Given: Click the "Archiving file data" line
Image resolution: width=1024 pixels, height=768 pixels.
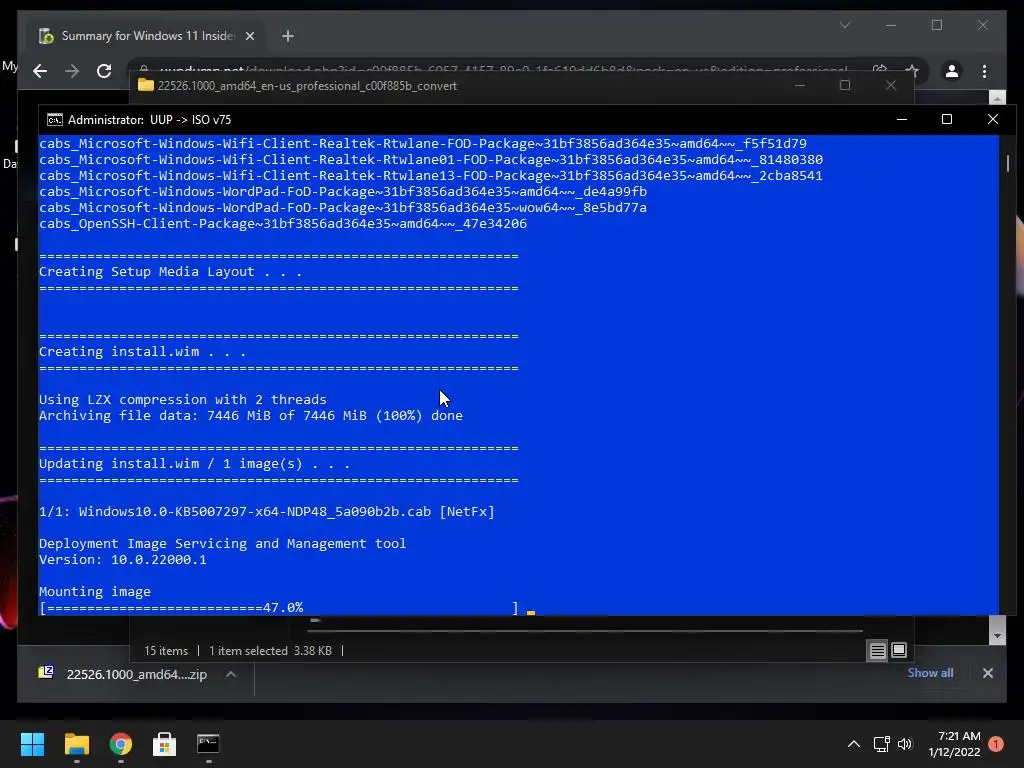Looking at the screenshot, I should click(x=251, y=416).
